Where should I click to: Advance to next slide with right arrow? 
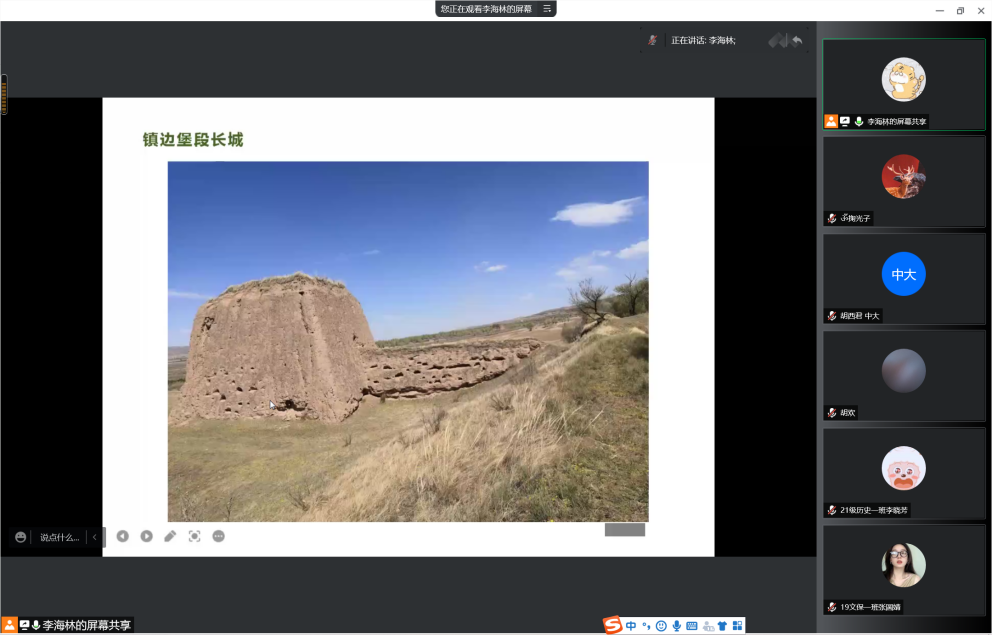[x=146, y=536]
